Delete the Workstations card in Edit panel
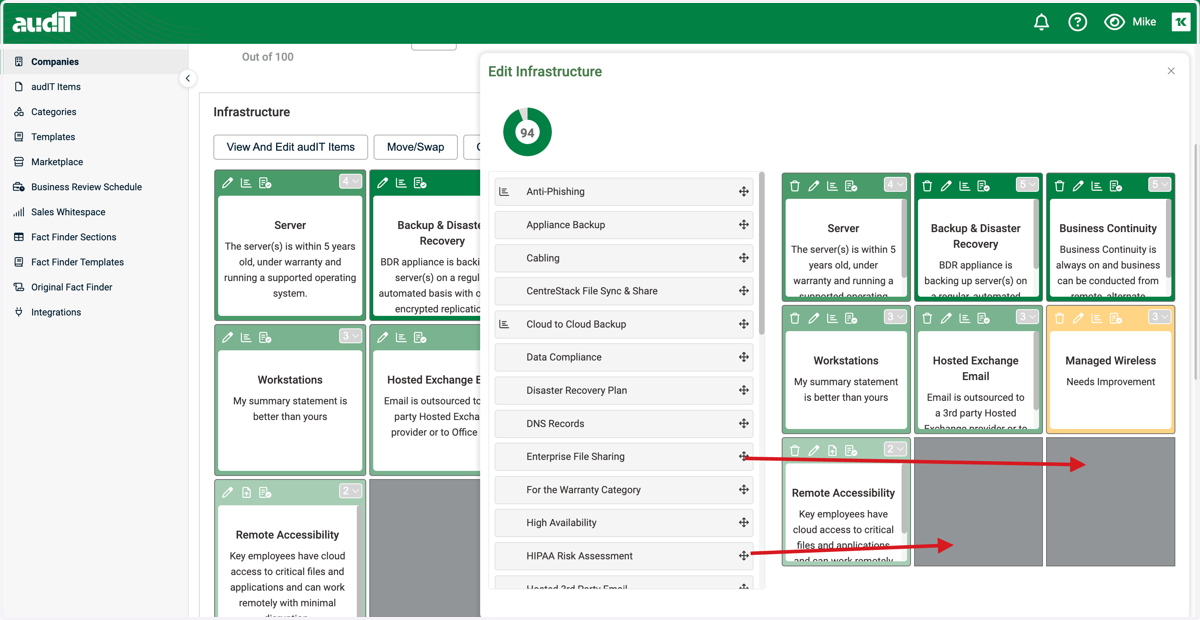This screenshot has width=1200, height=620. 795,318
